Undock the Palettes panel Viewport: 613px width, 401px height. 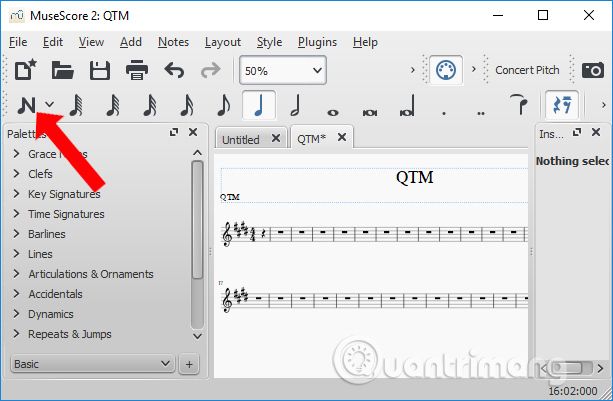[174, 132]
